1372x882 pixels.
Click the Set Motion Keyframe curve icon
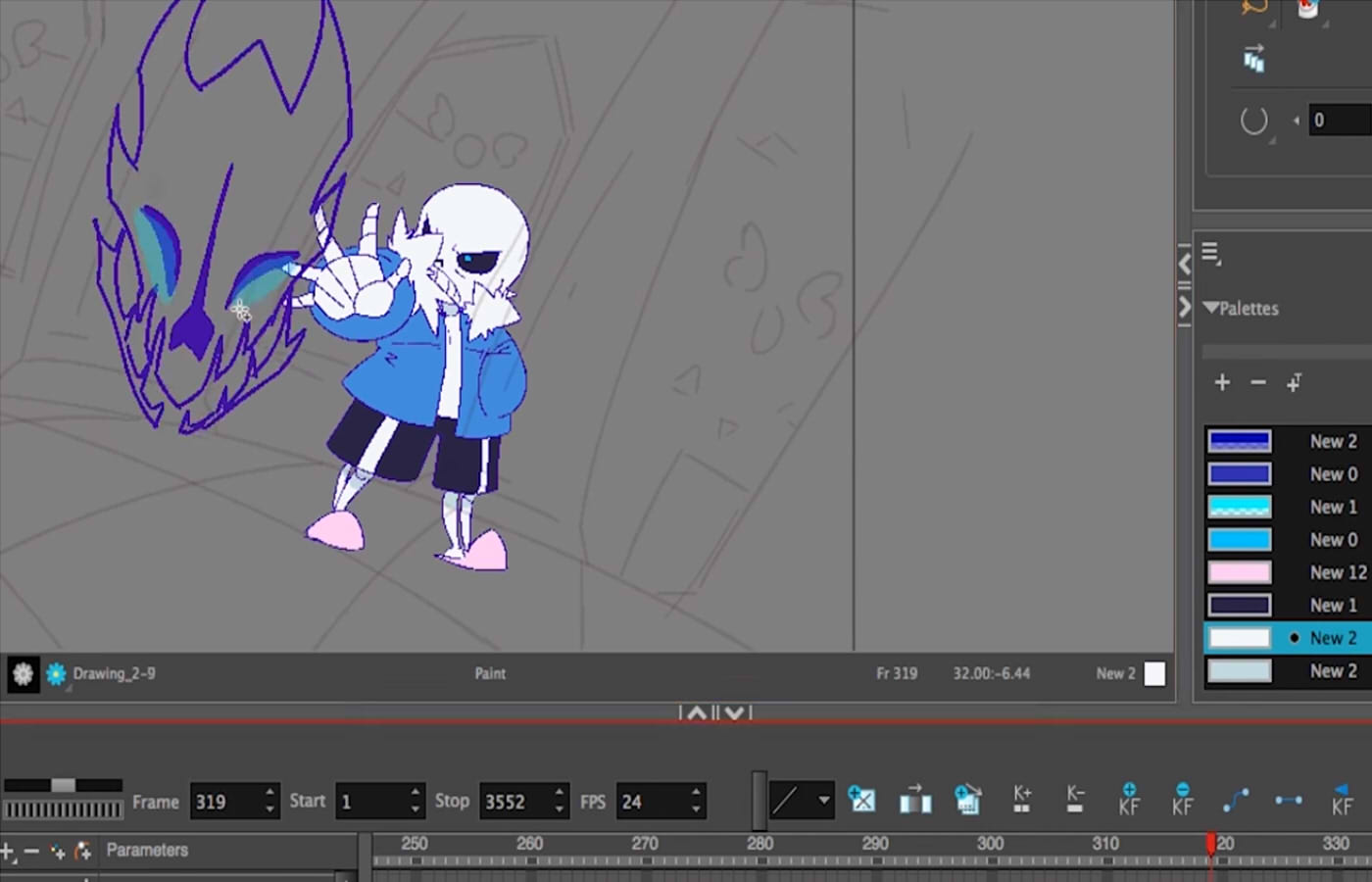click(x=1236, y=801)
